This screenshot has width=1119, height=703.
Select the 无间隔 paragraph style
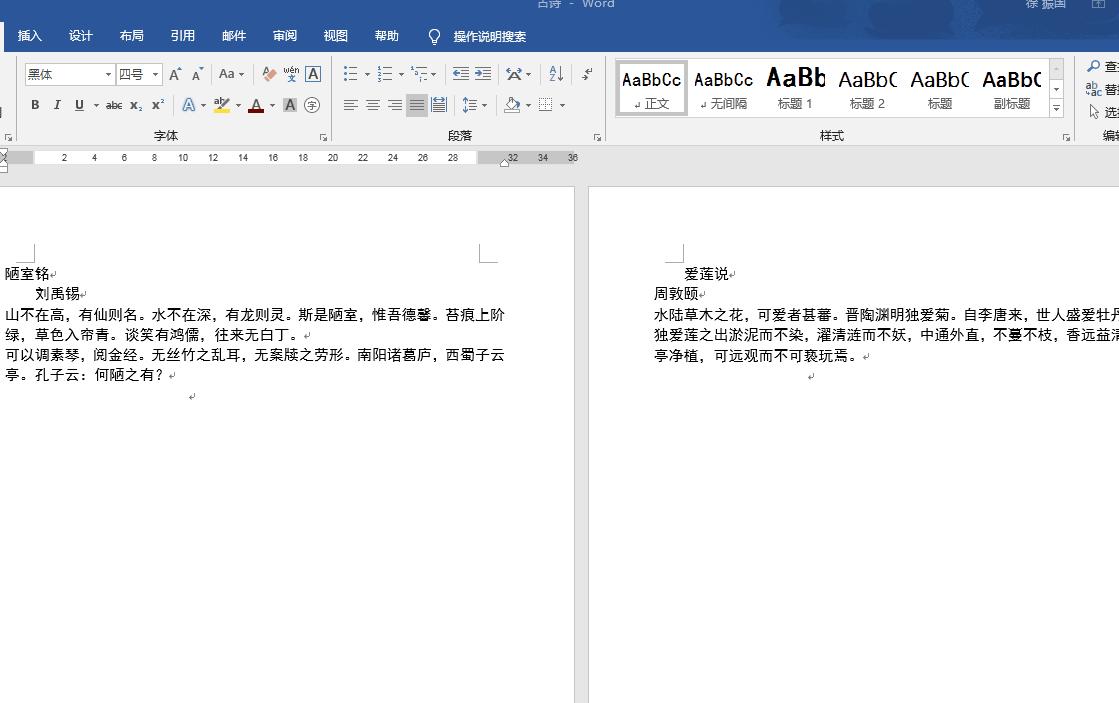click(x=722, y=88)
